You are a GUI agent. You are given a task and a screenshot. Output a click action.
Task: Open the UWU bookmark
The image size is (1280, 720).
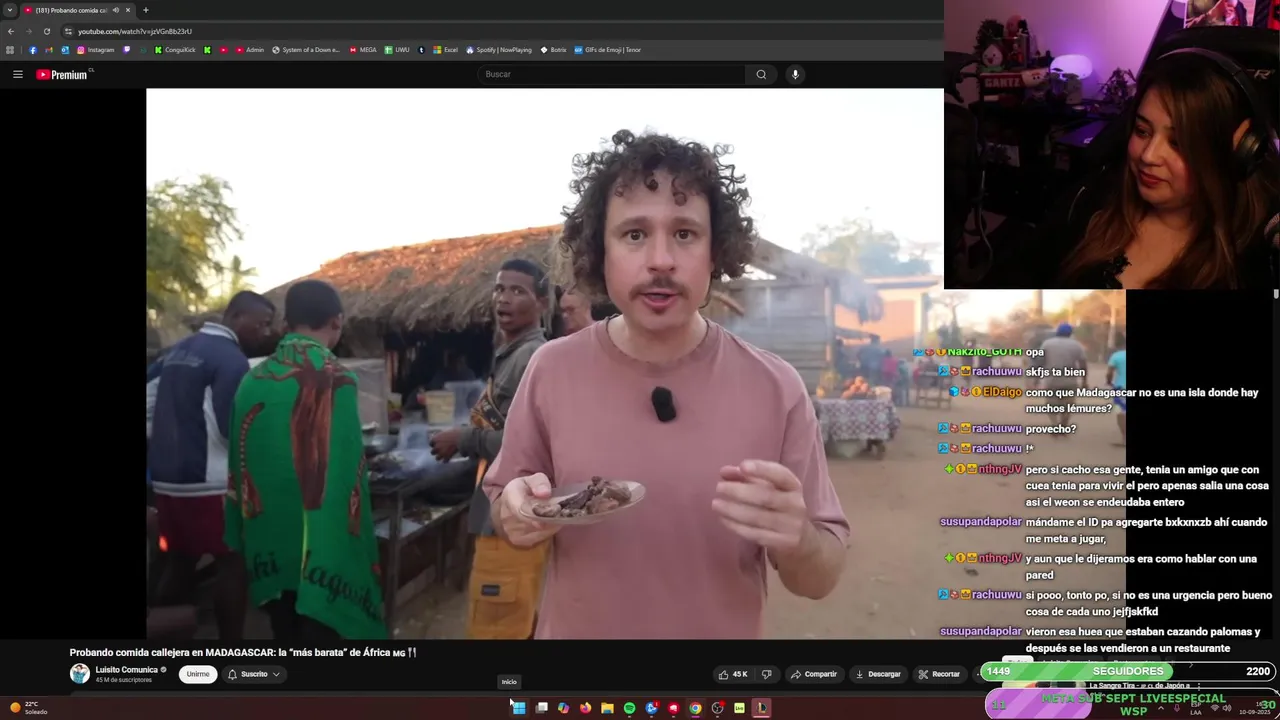point(397,50)
